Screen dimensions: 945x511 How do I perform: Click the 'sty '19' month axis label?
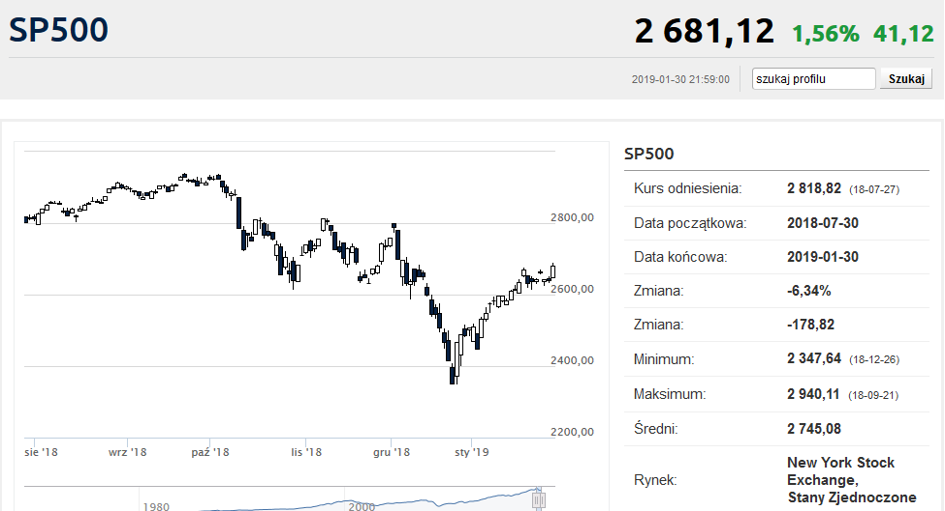pyautogui.click(x=471, y=452)
